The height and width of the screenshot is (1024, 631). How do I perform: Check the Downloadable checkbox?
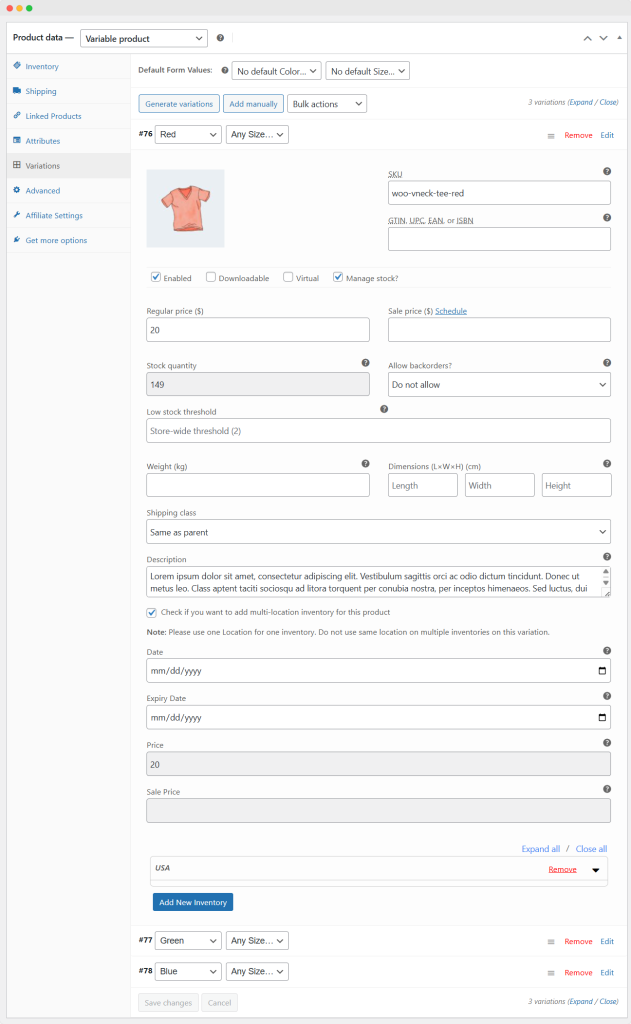pyautogui.click(x=211, y=277)
